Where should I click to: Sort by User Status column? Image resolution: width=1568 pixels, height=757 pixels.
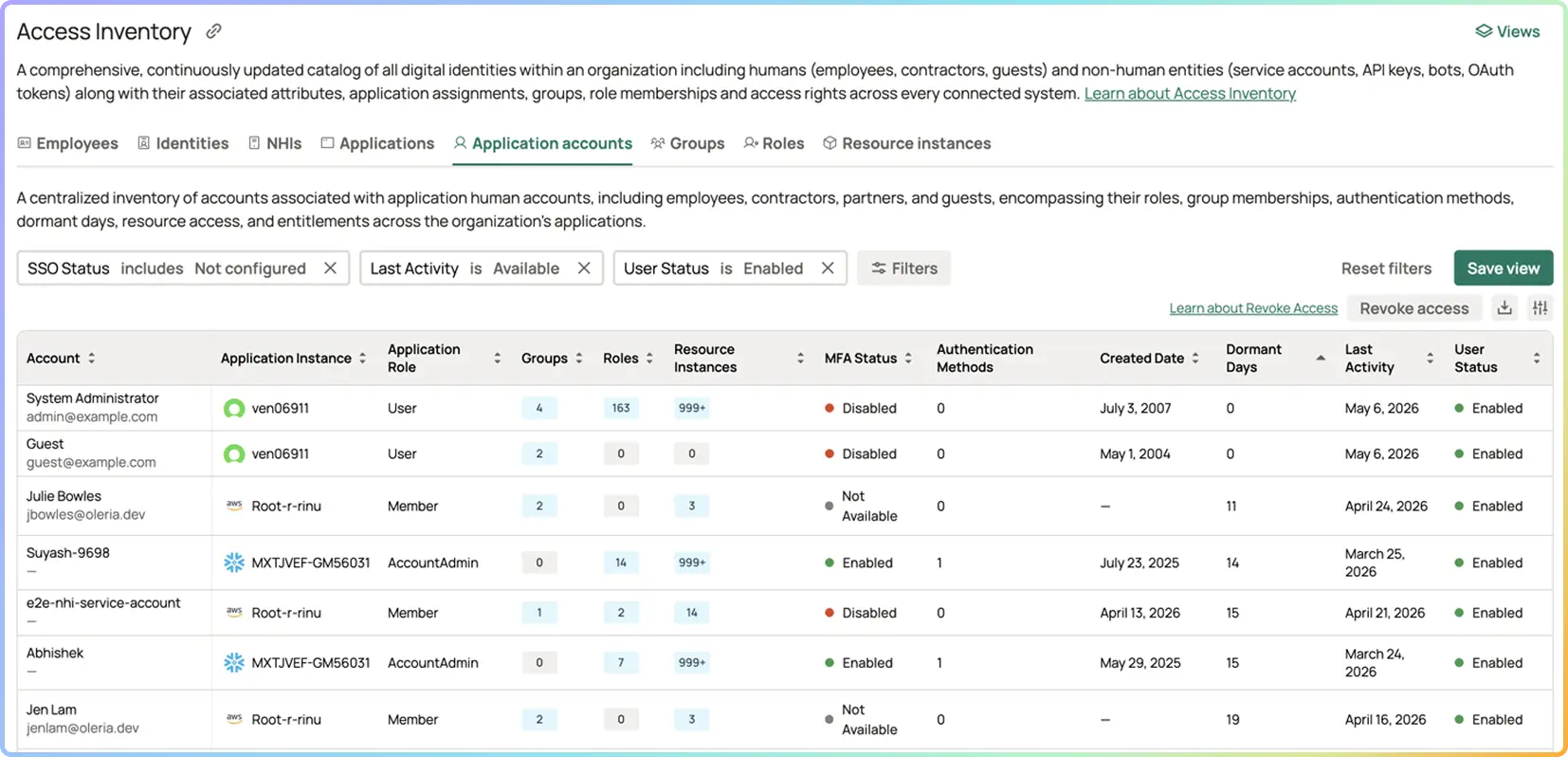click(1537, 358)
